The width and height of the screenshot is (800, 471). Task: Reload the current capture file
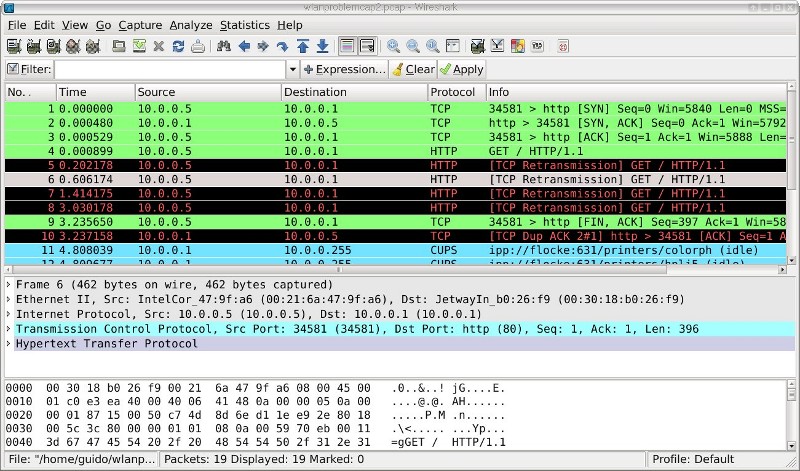[x=178, y=46]
